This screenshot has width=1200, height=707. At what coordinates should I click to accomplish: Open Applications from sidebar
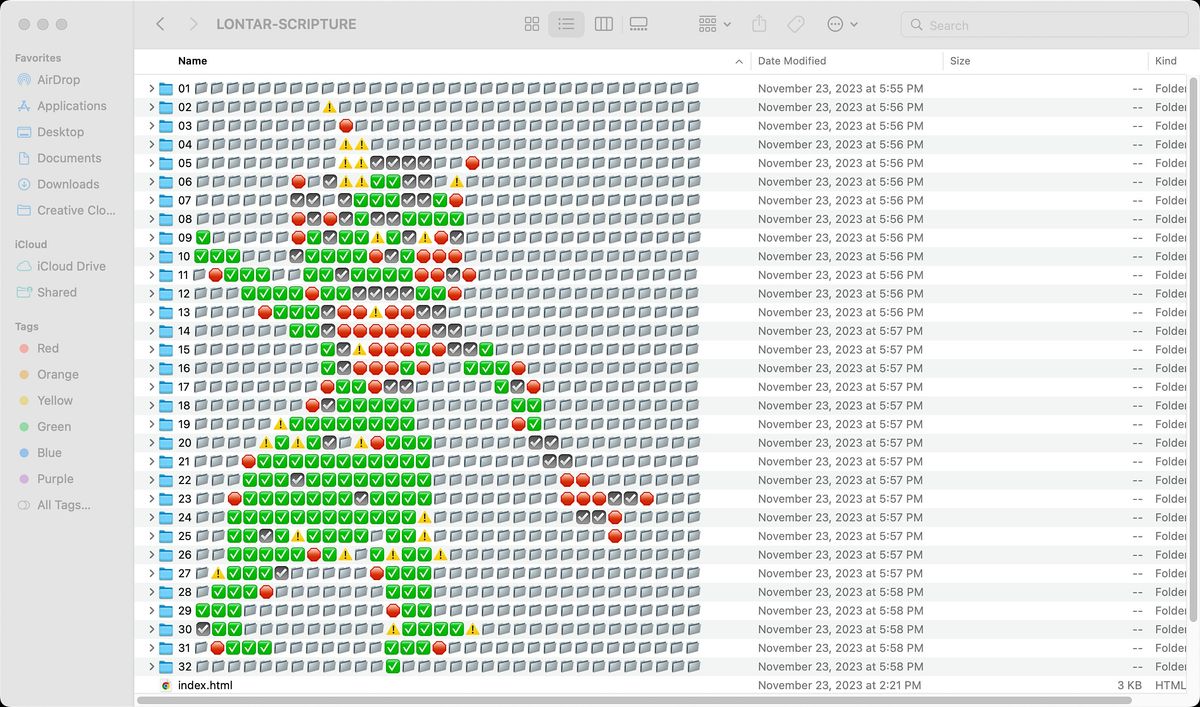click(x=71, y=106)
